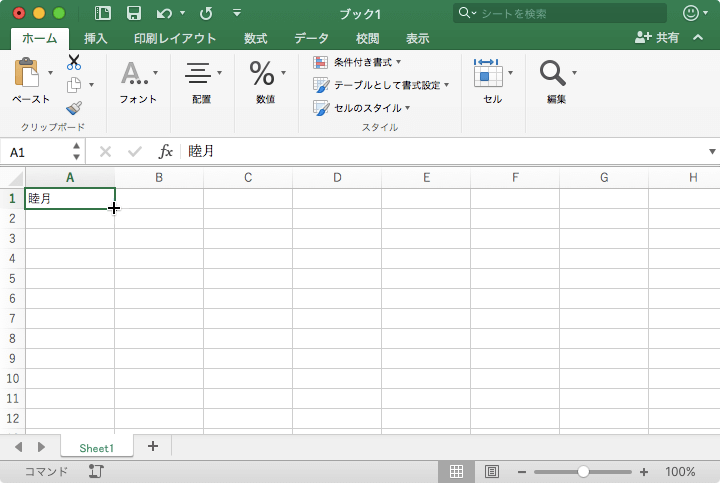The width and height of the screenshot is (720, 483).
Task: Open the Page Layout (印刷レイアウト) tab
Action: coord(175,38)
